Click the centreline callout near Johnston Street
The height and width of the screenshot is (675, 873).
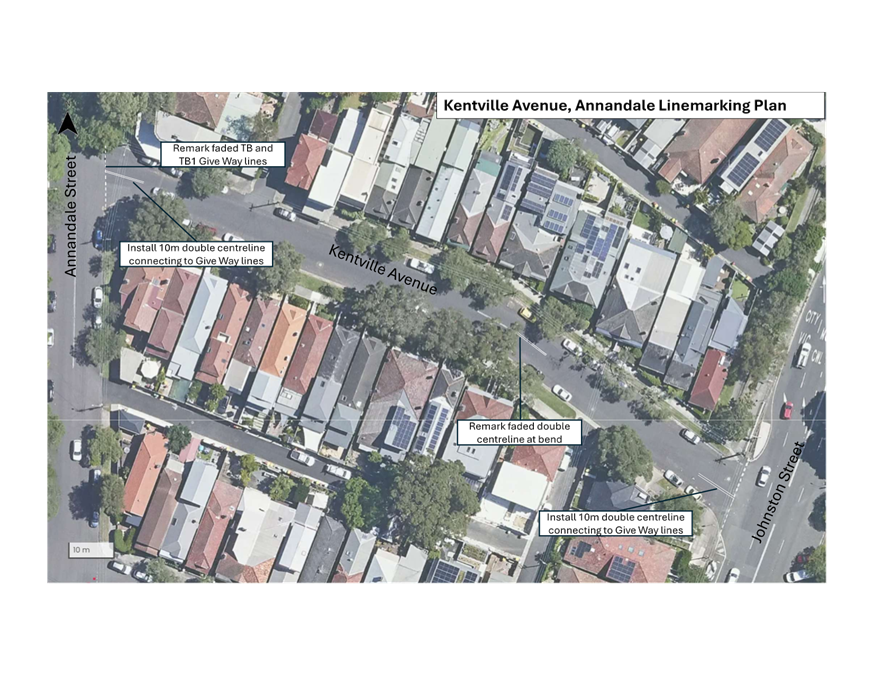pos(614,523)
